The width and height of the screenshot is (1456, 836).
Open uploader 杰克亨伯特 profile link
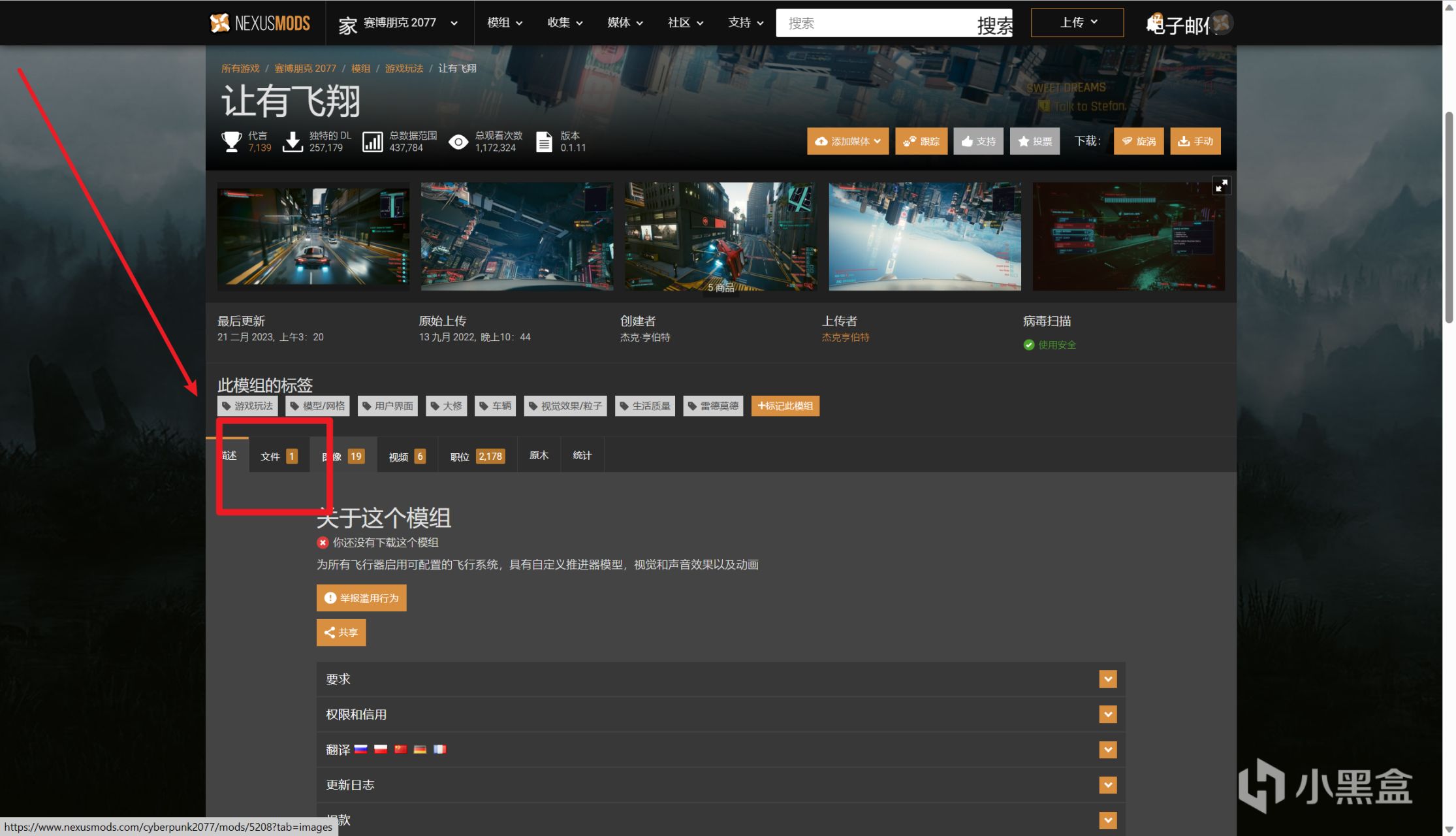[846, 338]
